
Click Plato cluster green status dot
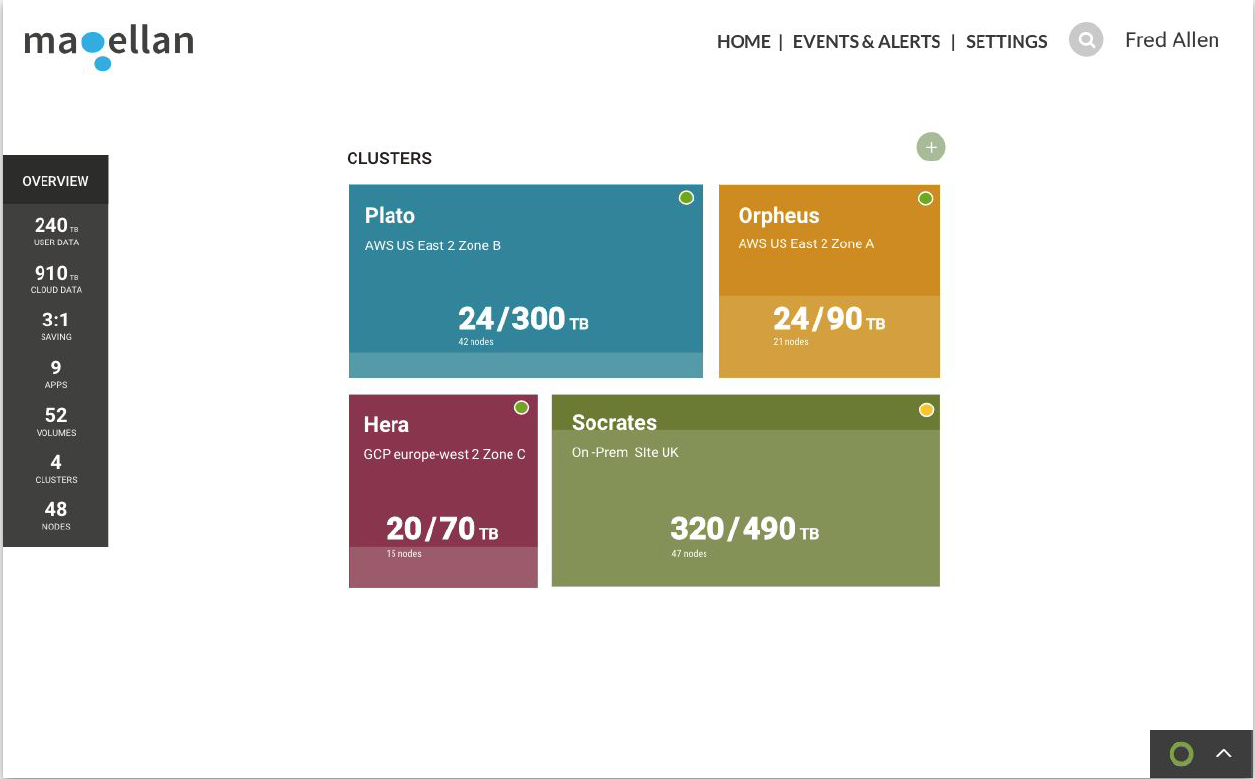(686, 198)
